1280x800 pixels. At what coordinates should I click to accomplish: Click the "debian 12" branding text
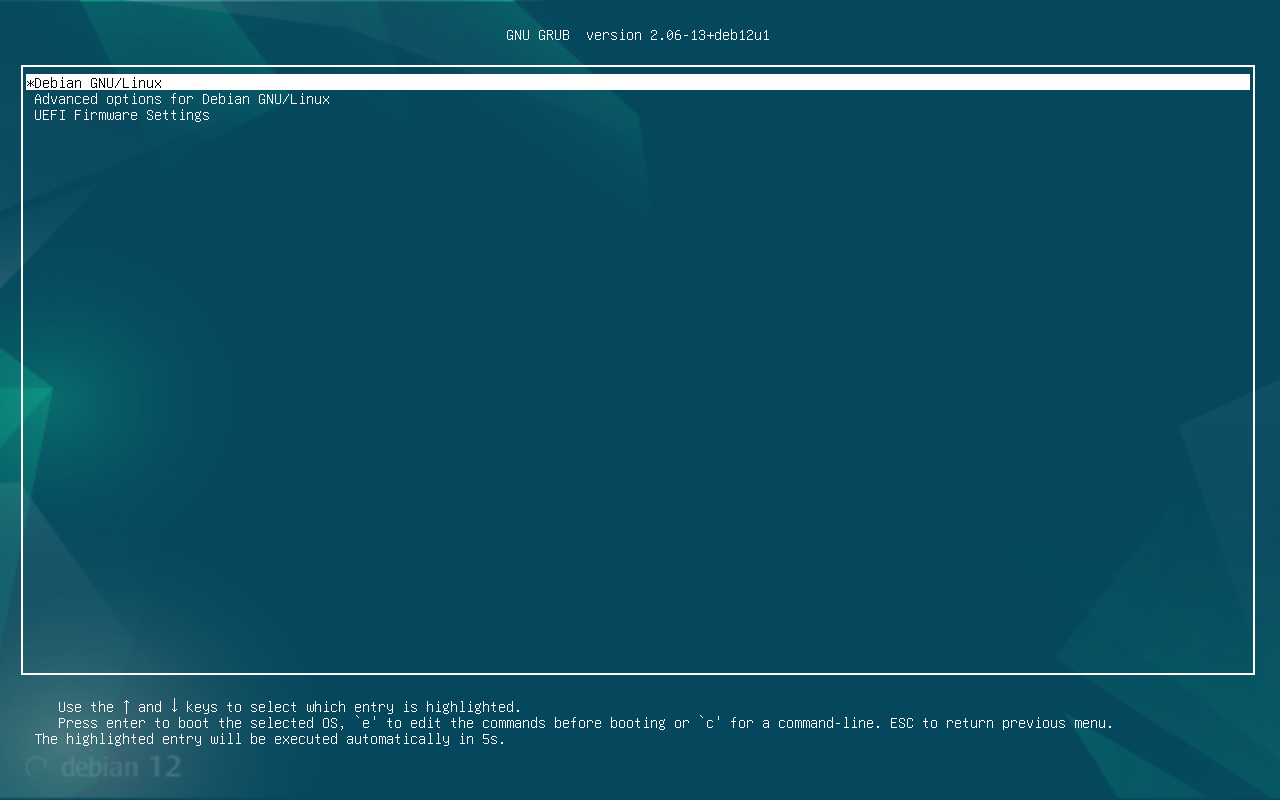pyautogui.click(x=120, y=768)
